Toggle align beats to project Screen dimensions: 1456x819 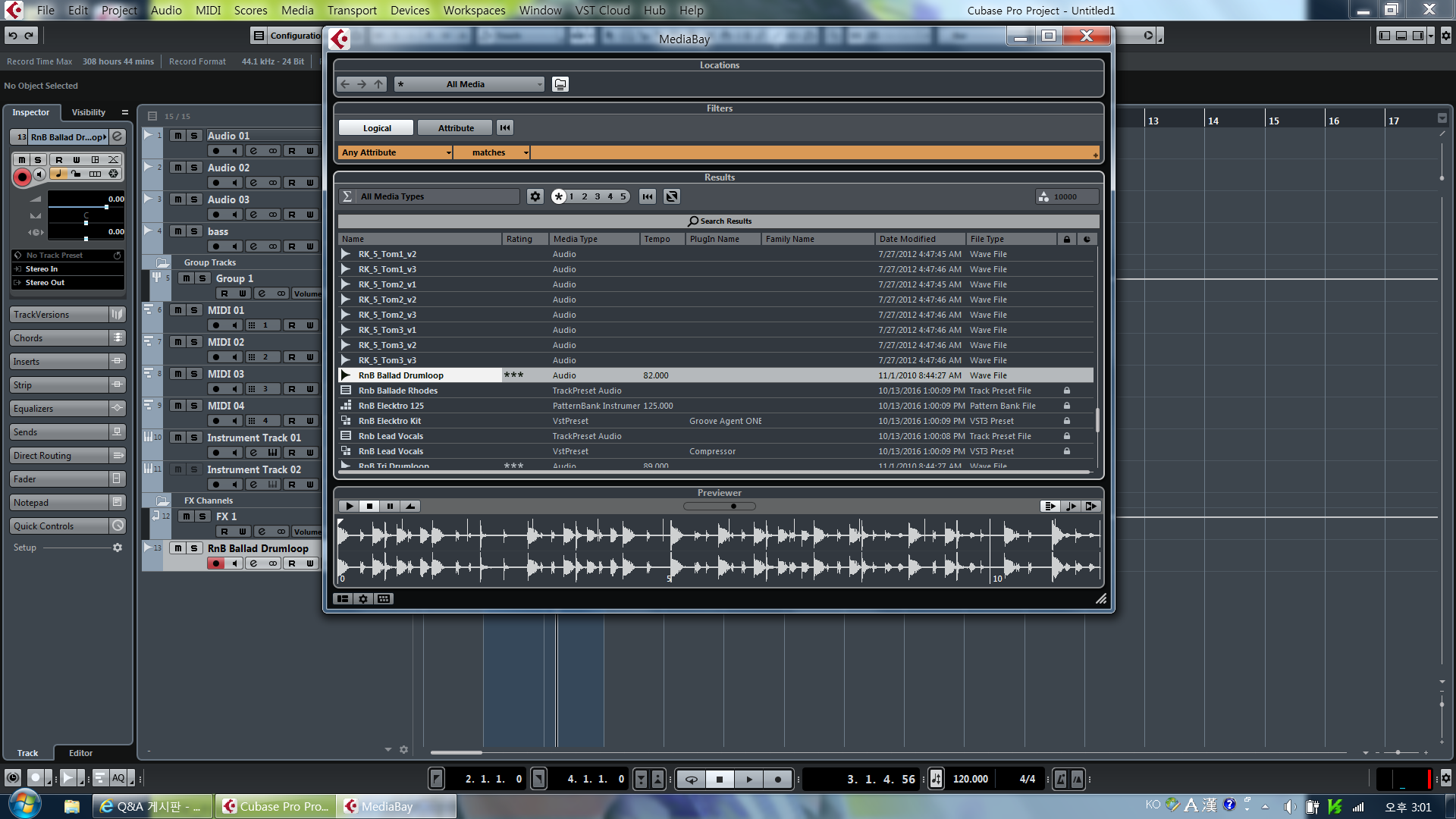click(1070, 506)
